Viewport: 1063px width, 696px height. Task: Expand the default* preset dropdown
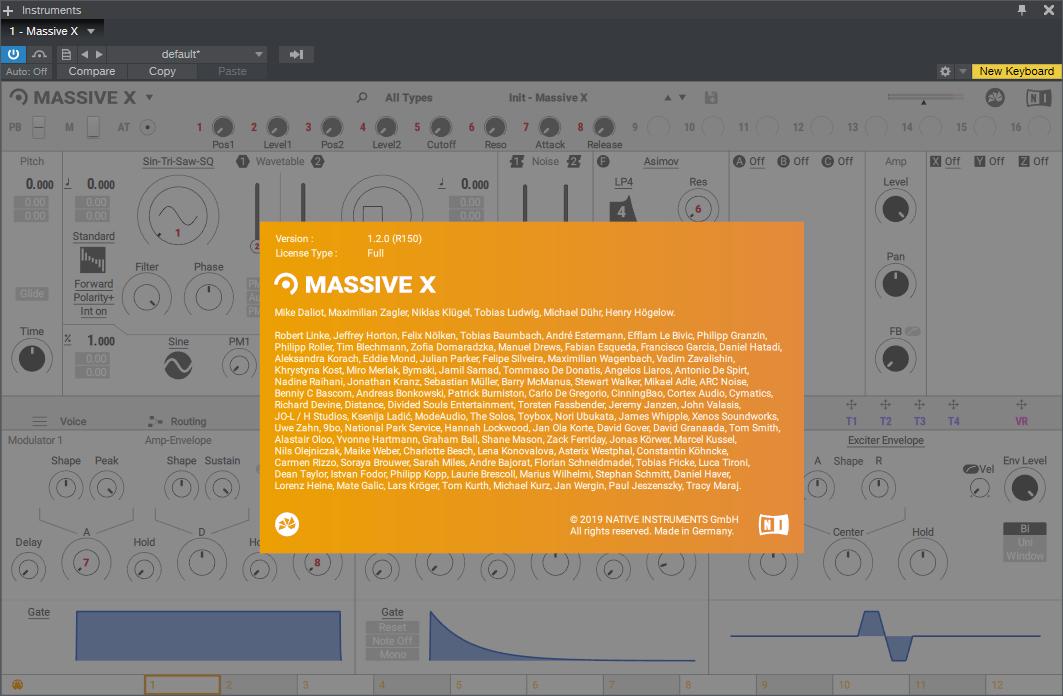[259, 54]
